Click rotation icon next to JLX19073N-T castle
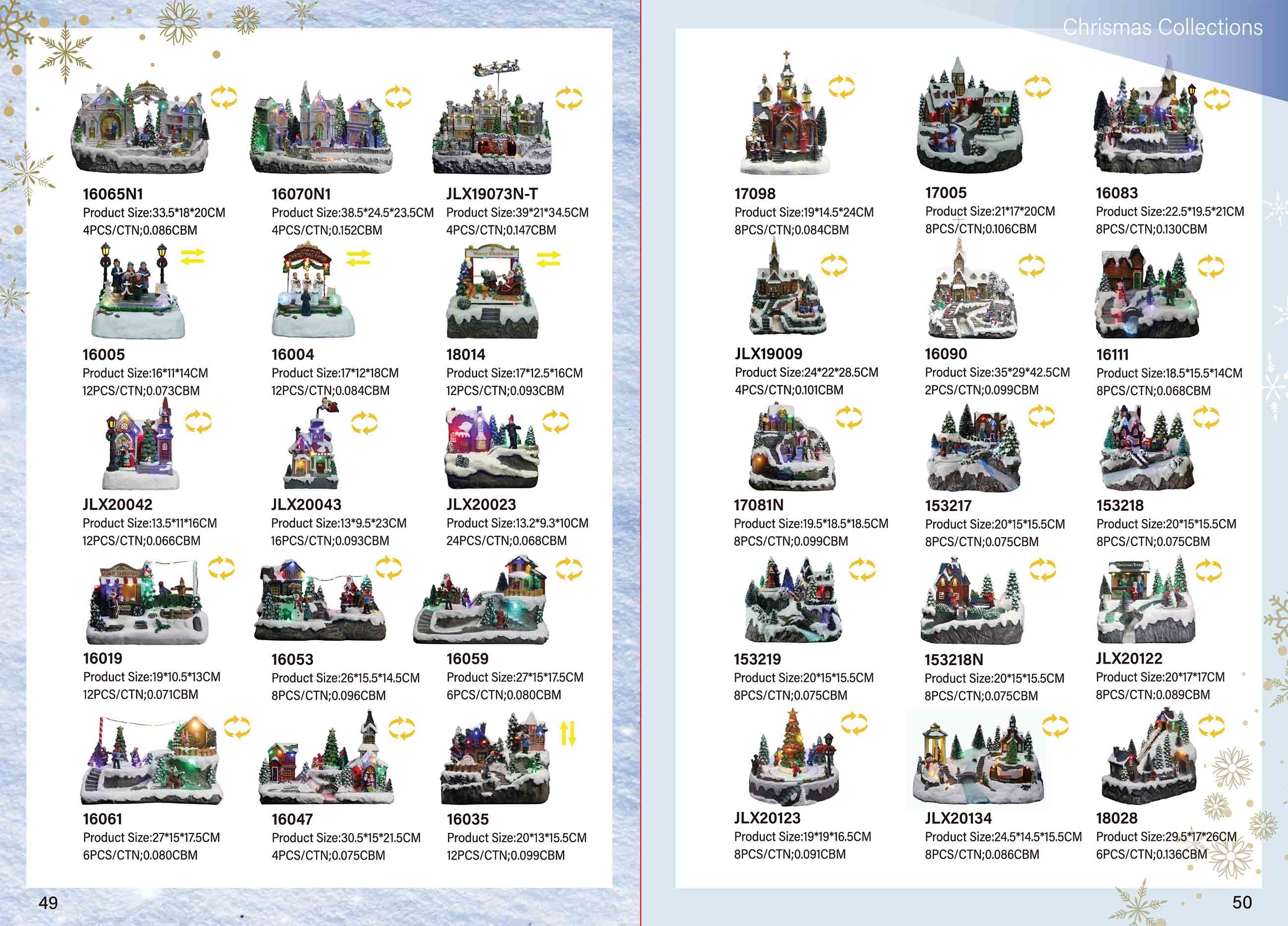The image size is (1288, 926). (569, 99)
